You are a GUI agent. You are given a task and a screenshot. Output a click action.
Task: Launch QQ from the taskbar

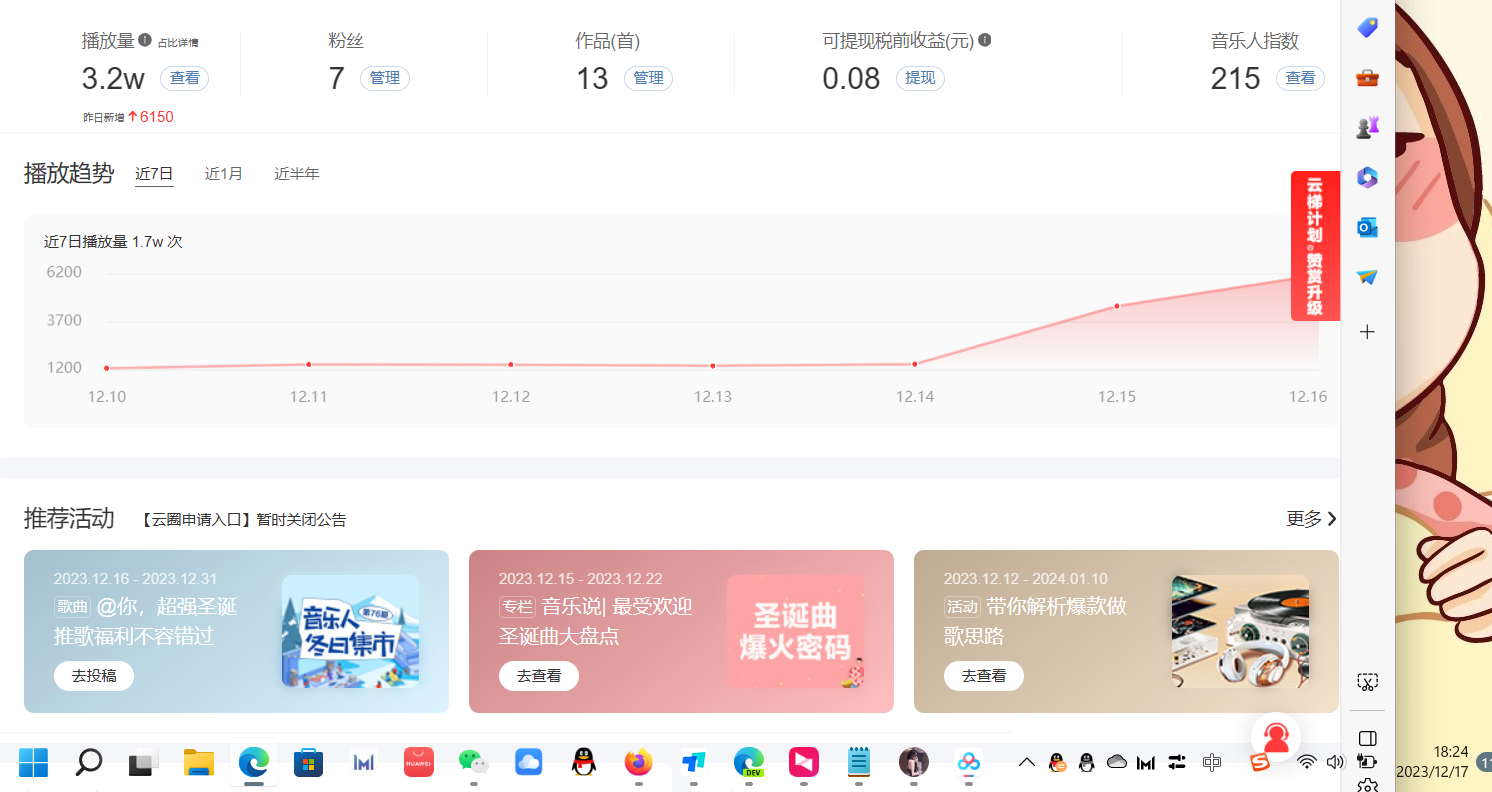click(x=583, y=762)
